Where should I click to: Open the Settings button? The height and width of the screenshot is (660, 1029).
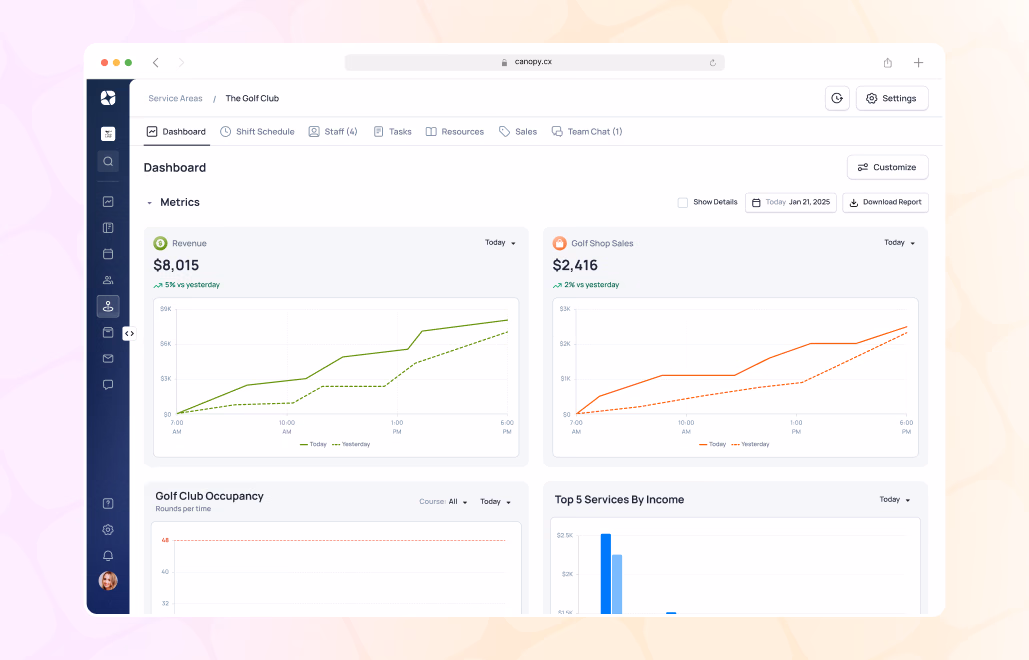pos(892,98)
